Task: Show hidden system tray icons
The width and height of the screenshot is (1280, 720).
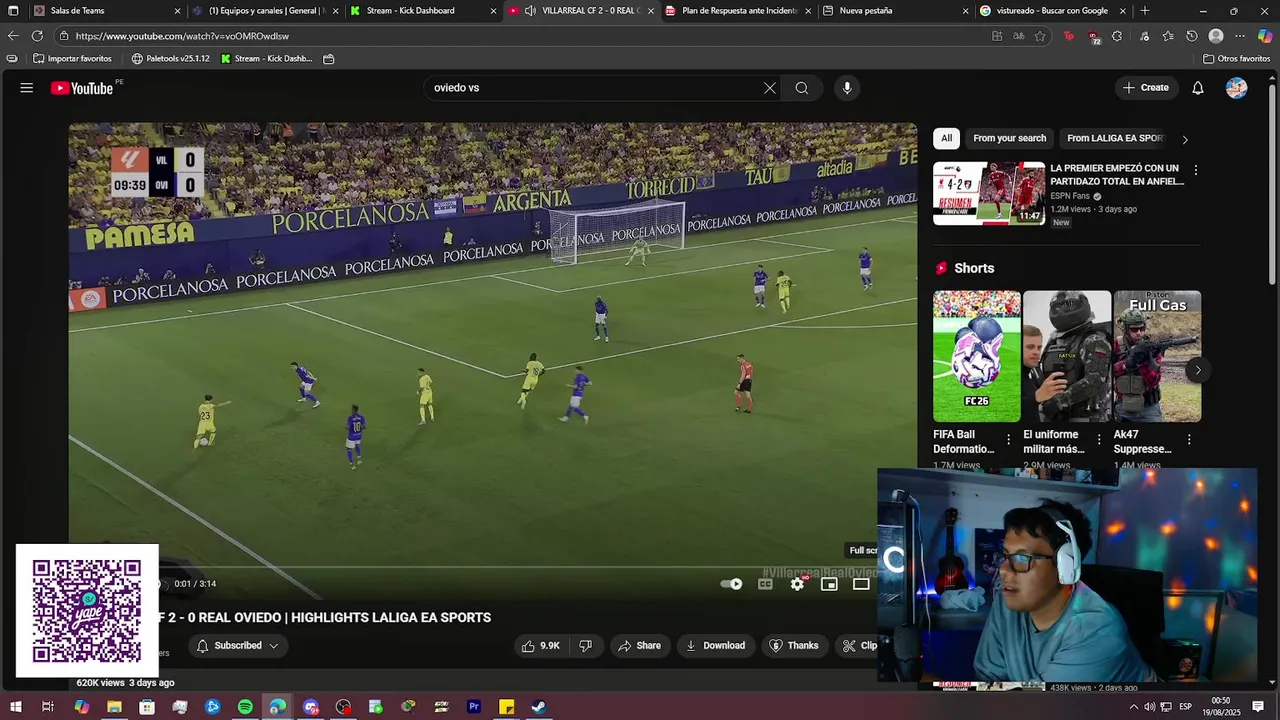Action: pos(1133,707)
